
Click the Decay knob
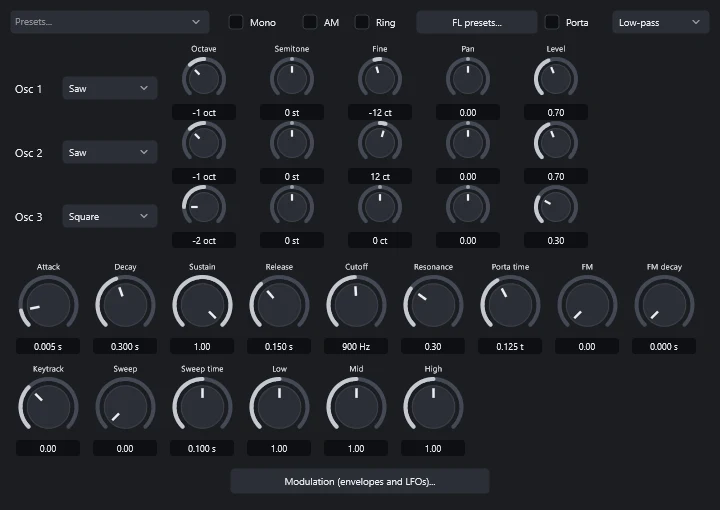click(x=125, y=305)
